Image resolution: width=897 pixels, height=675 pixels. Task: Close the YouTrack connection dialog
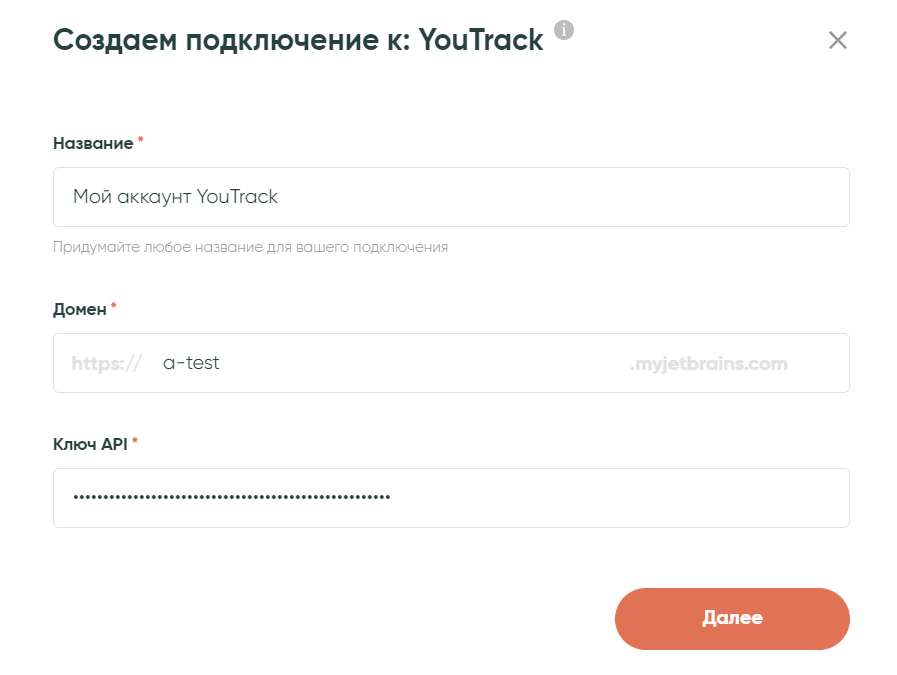[838, 40]
